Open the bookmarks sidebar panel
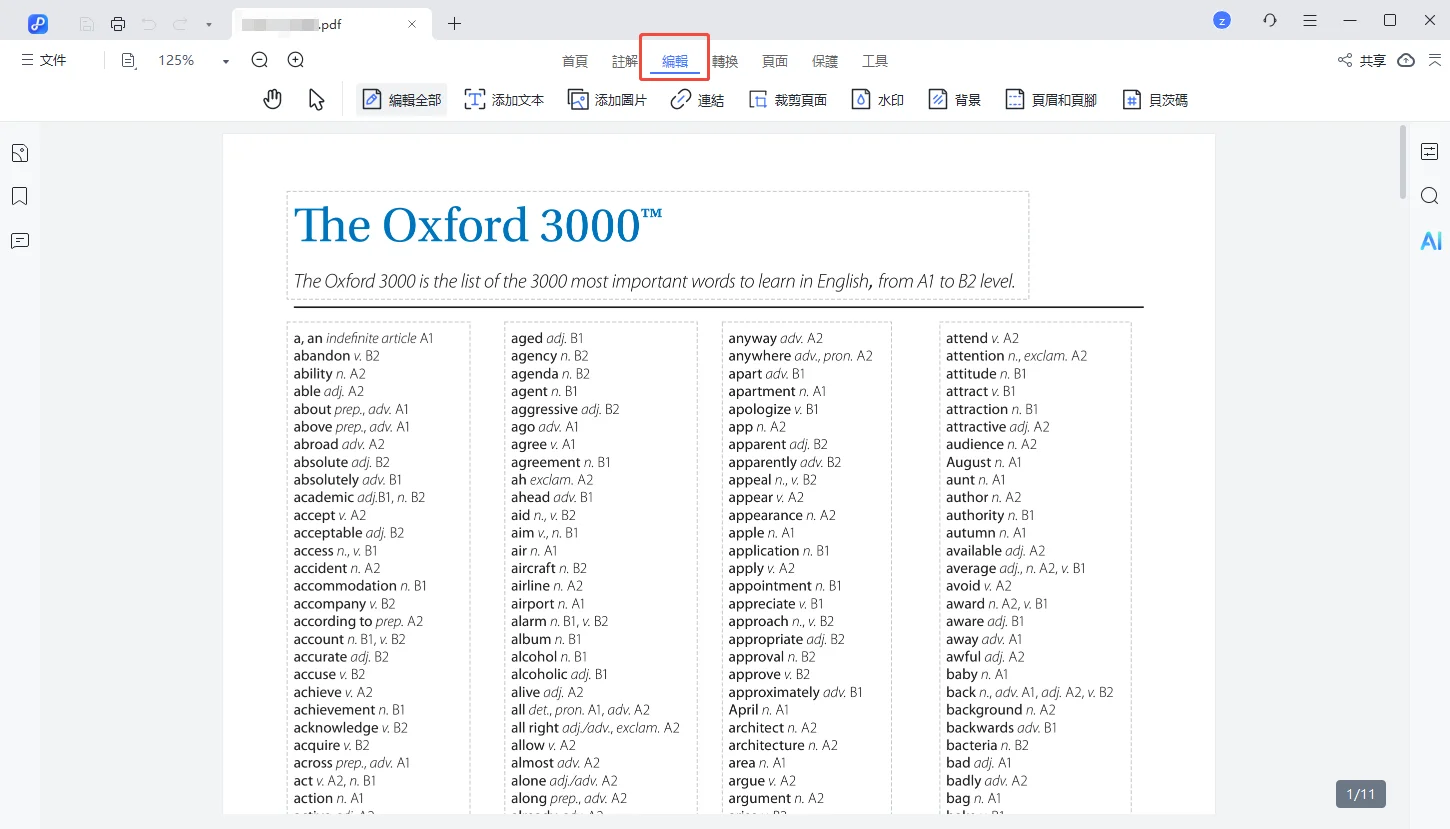This screenshot has width=1450, height=829. (19, 196)
